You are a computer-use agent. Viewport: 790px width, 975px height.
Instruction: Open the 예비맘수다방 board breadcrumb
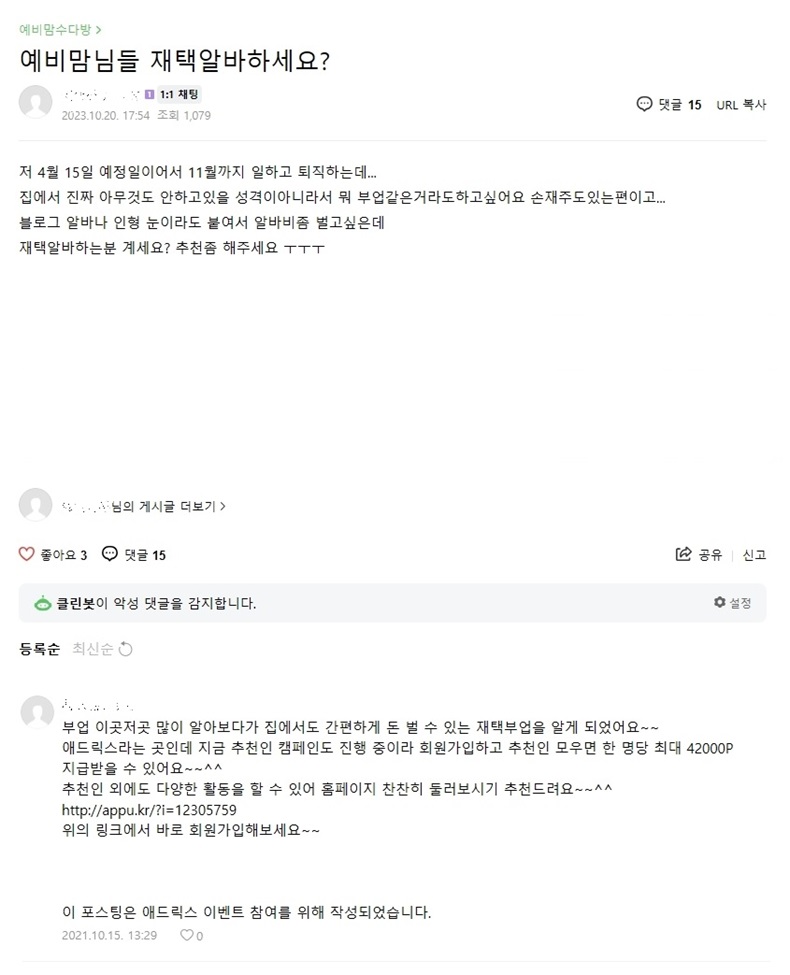pyautogui.click(x=57, y=29)
